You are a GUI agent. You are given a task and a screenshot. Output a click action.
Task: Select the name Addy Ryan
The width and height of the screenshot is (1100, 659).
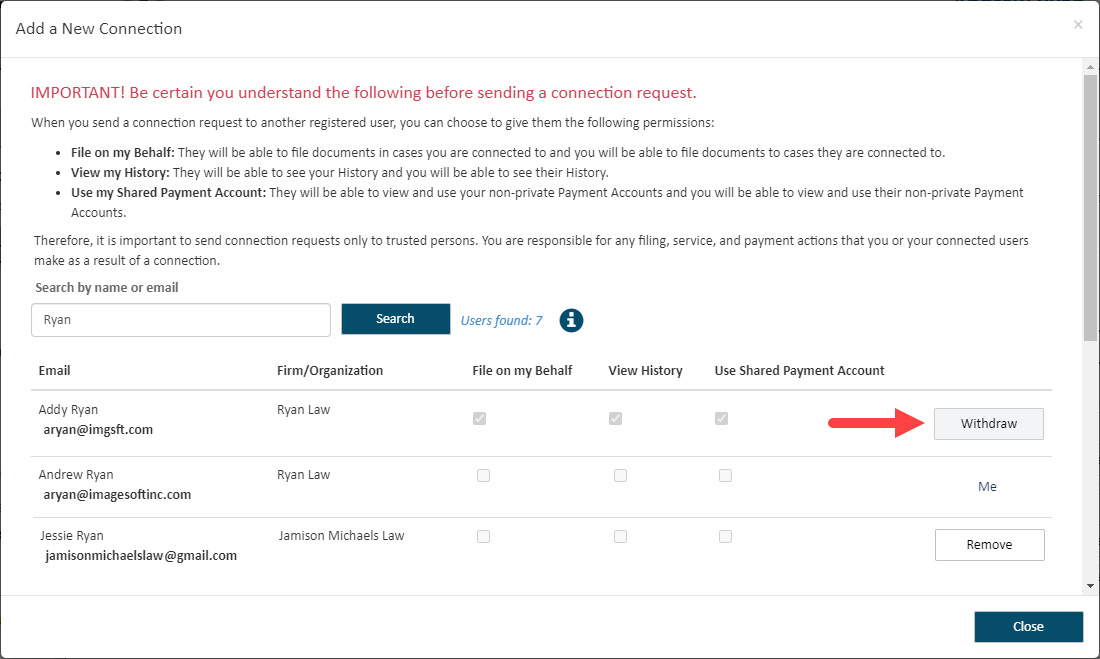click(x=68, y=410)
